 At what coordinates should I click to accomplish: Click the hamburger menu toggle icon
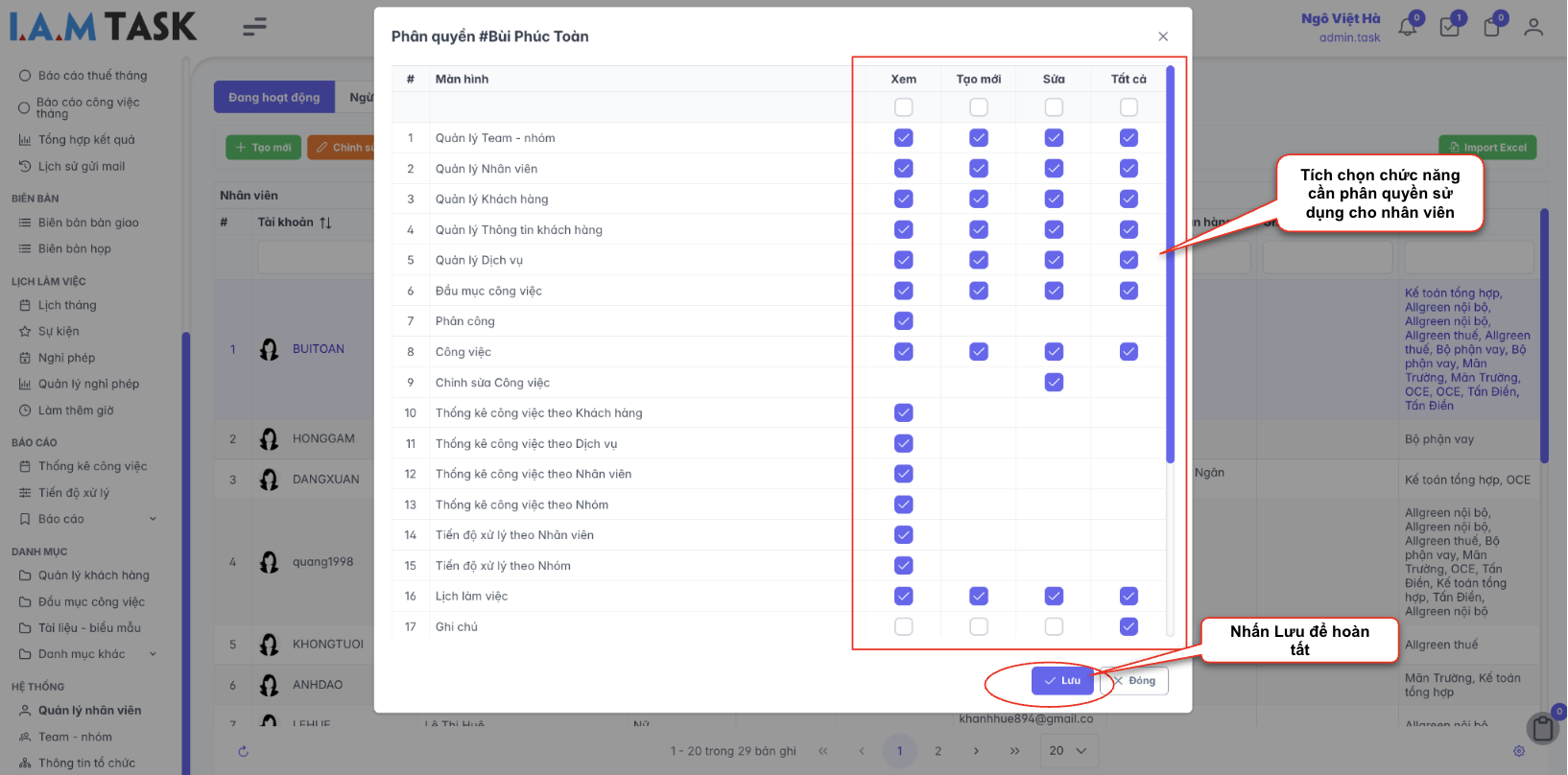[254, 27]
